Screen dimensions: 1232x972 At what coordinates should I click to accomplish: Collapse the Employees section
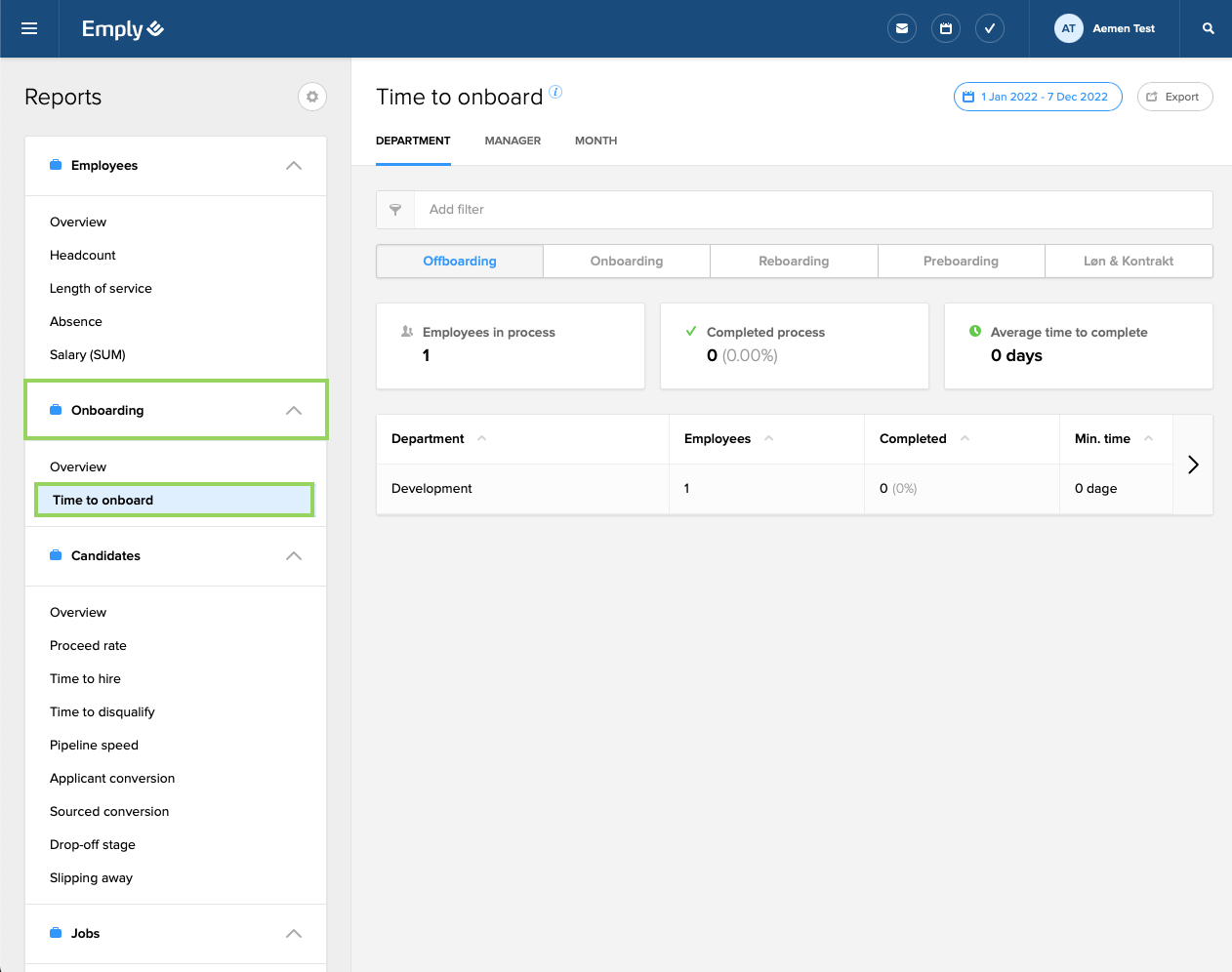[294, 166]
